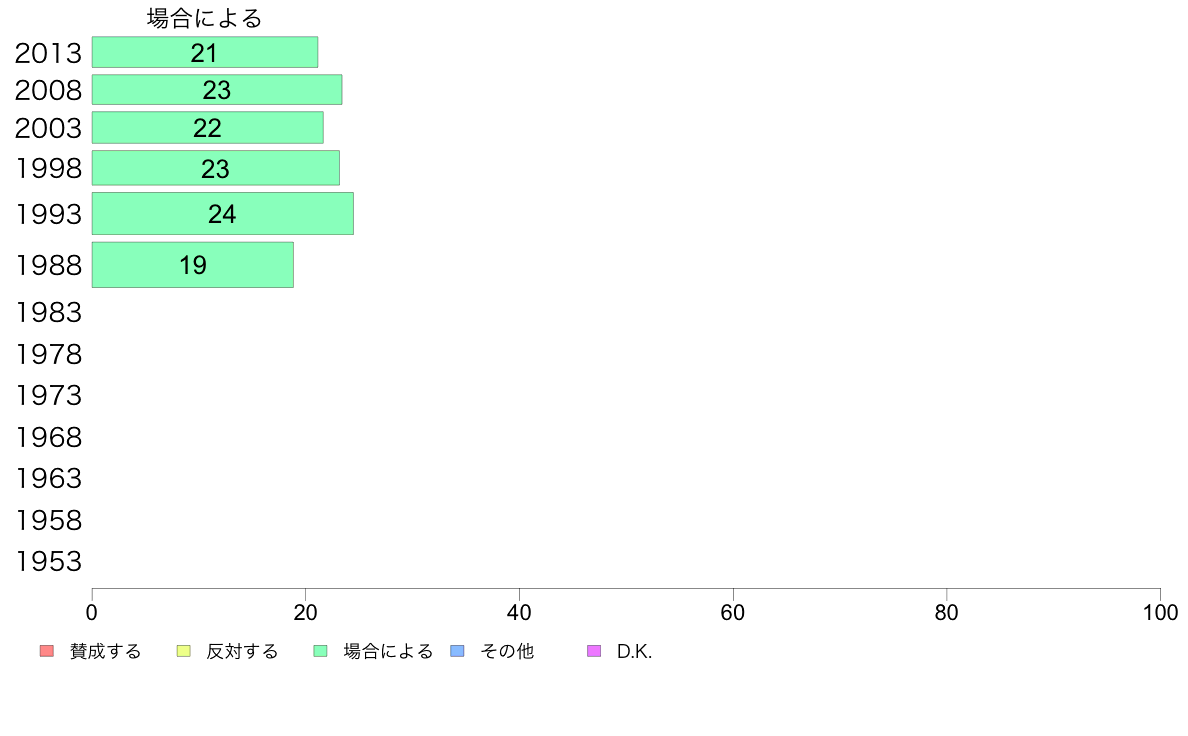Screen dimensions: 1188x736
Task: Select the 2013 bar showing 21
Action: 205,52
